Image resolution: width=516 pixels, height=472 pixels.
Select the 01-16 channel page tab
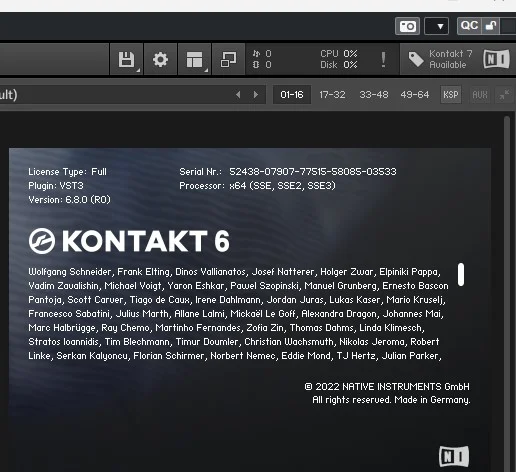click(x=292, y=95)
